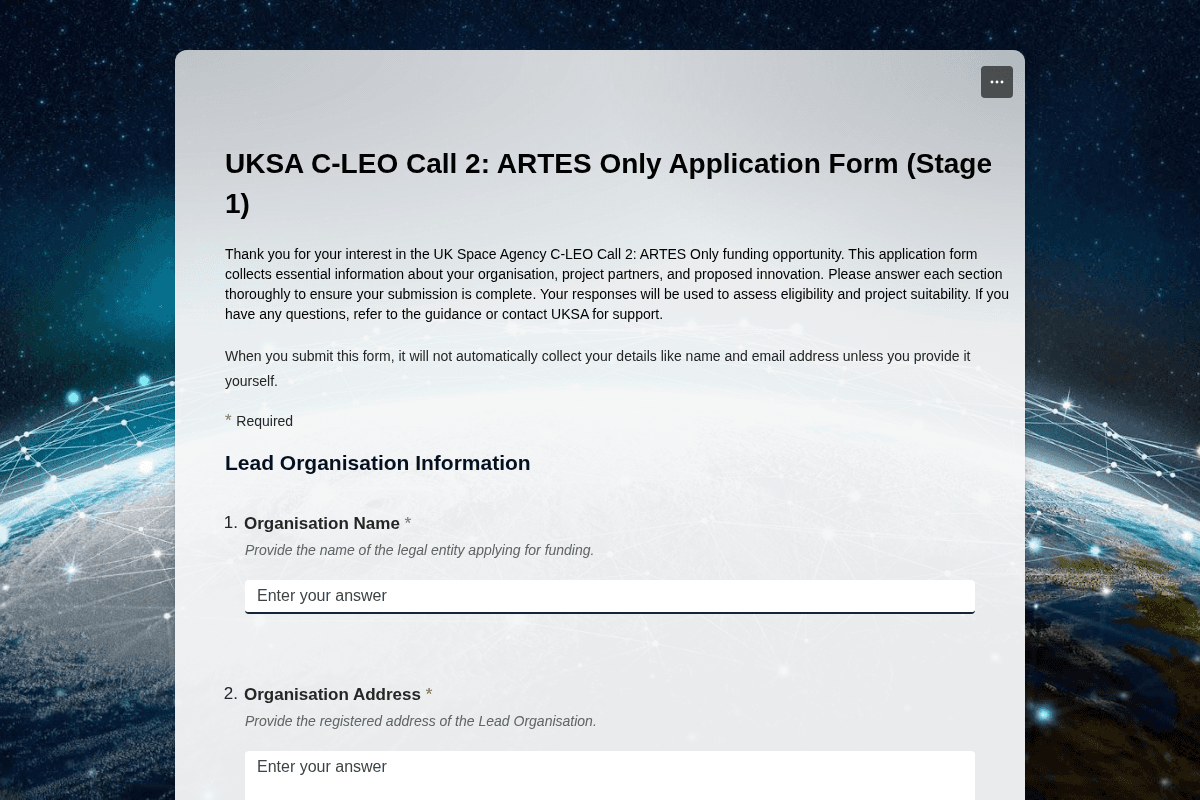
Task: Click the asterisk next to Organisation Name
Action: (407, 522)
